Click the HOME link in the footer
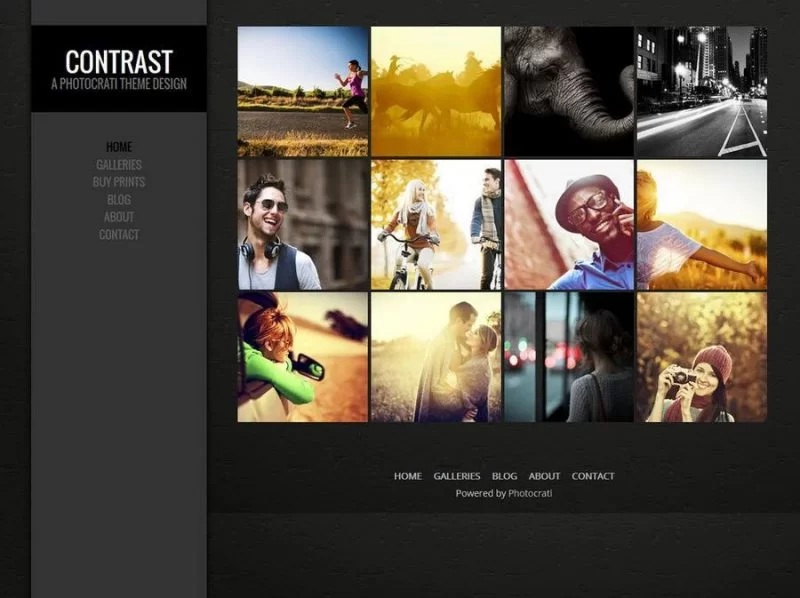The width and height of the screenshot is (800, 598). click(408, 476)
